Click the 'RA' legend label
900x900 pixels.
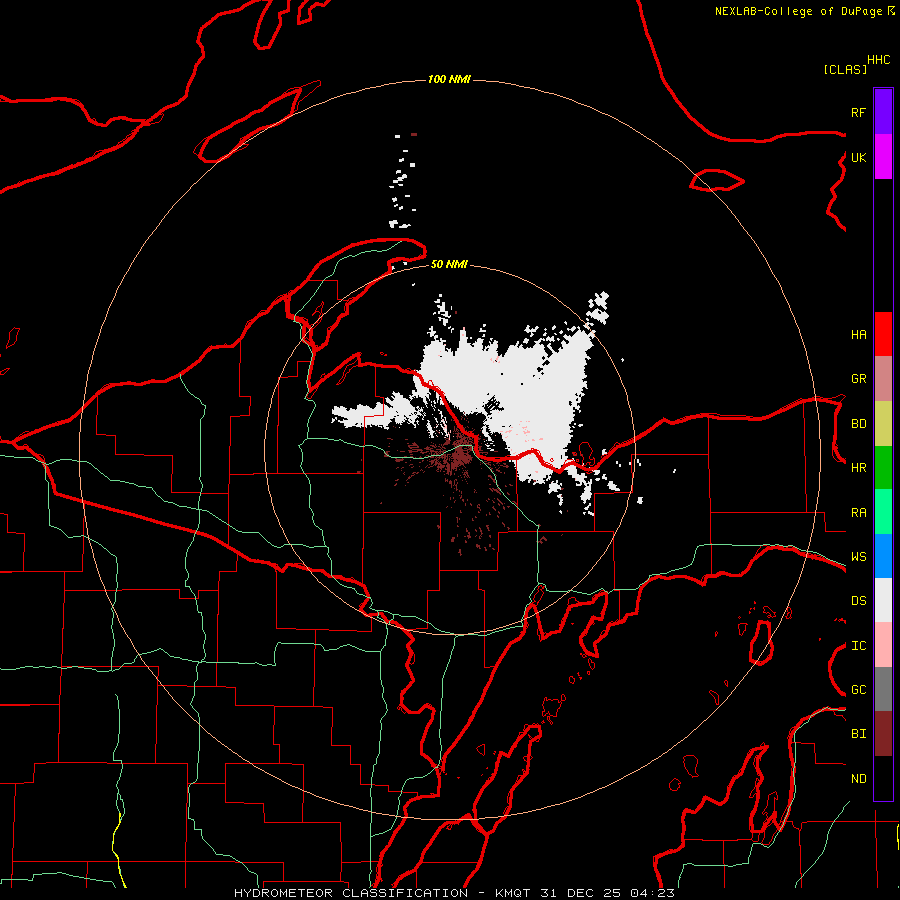tap(858, 513)
